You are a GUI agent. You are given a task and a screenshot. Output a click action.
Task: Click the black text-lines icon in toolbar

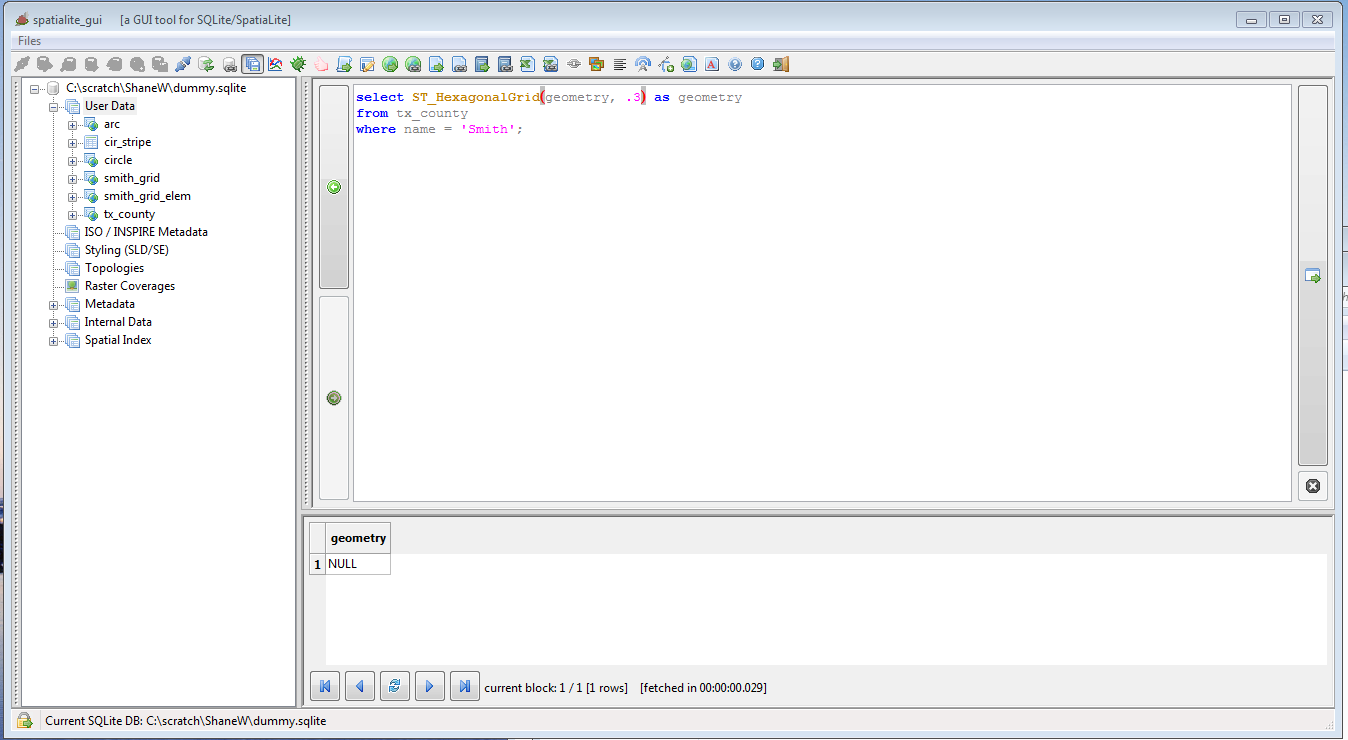coord(620,64)
